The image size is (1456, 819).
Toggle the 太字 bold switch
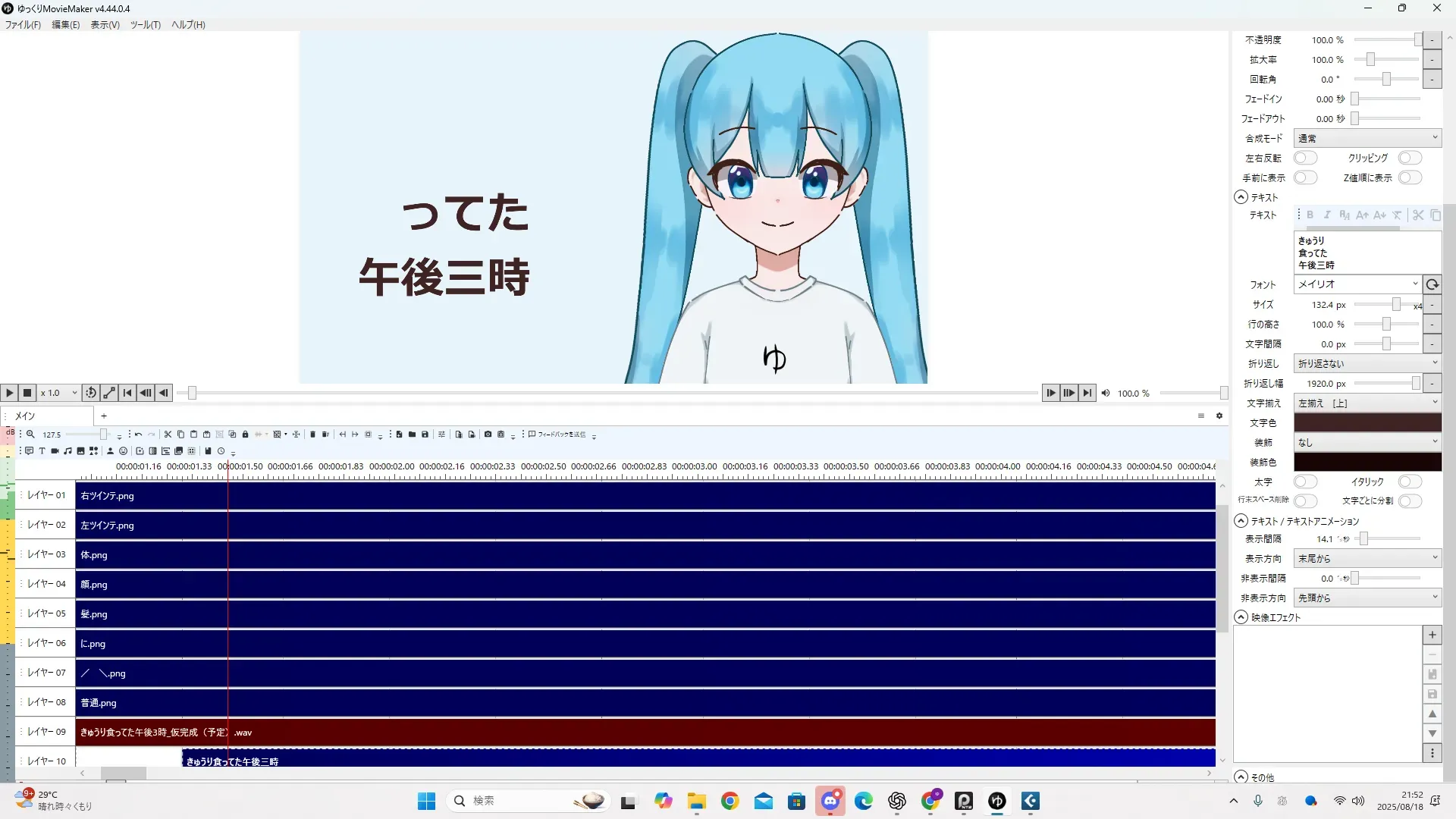tap(1305, 482)
